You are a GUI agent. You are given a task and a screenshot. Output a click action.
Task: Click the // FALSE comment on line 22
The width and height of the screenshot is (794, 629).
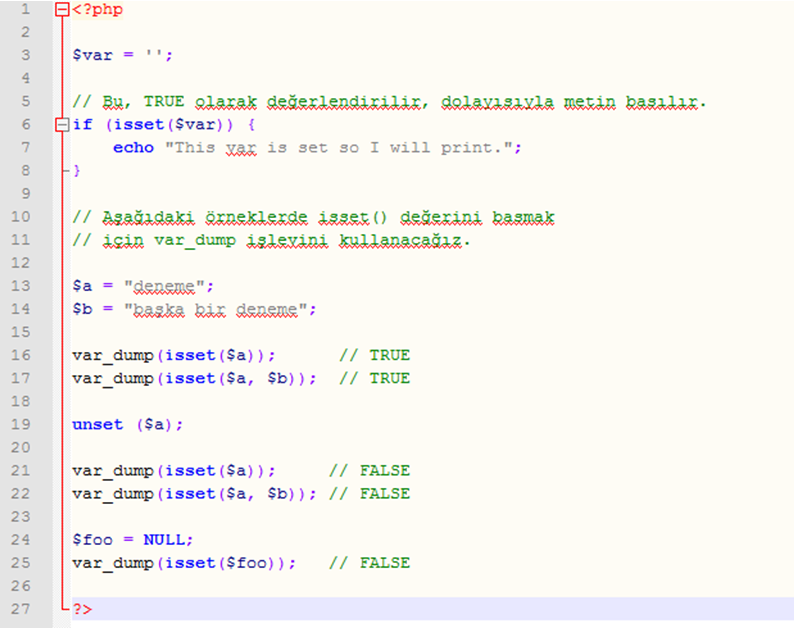click(x=370, y=494)
